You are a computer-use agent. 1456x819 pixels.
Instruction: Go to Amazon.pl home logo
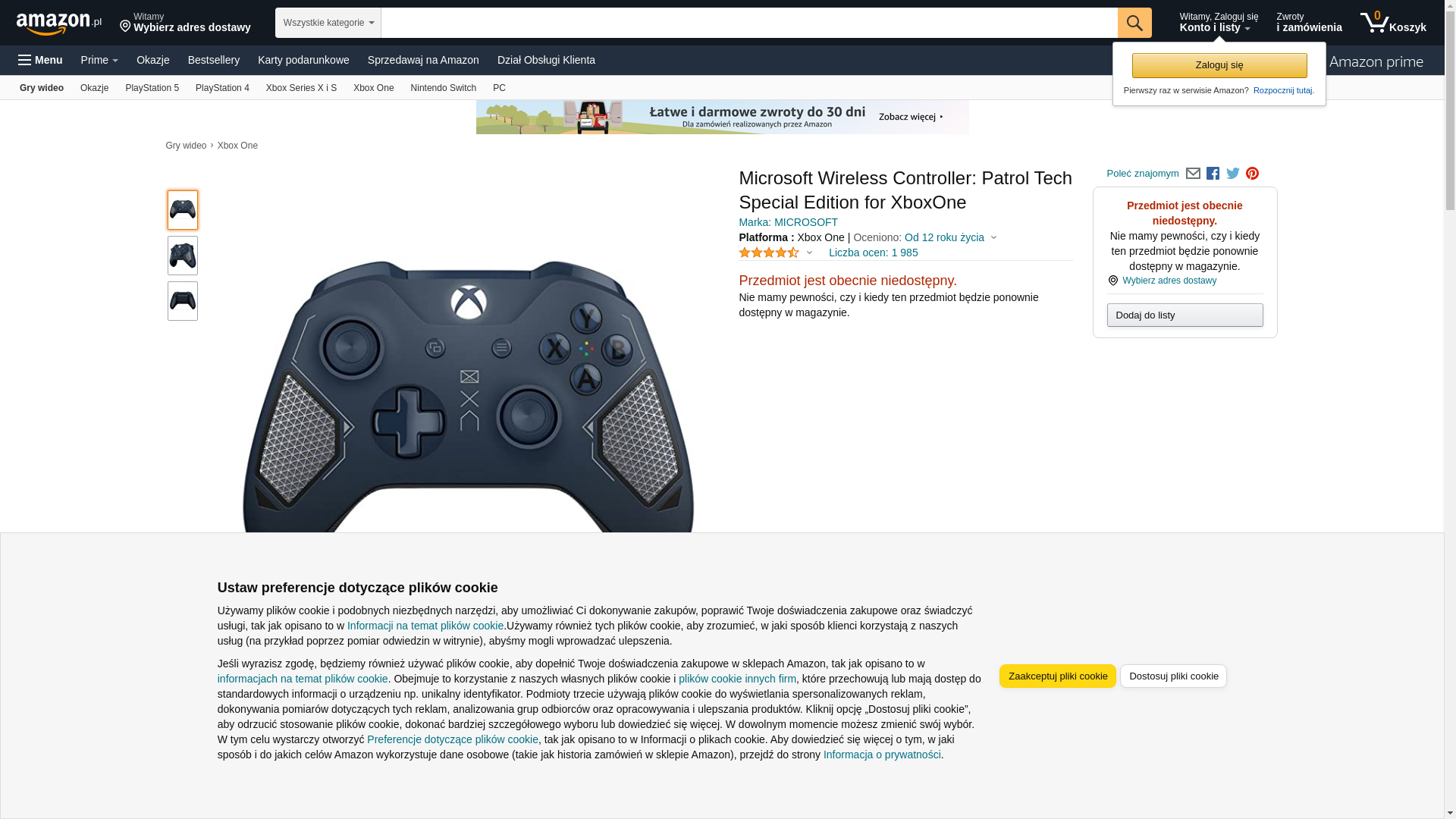click(59, 24)
